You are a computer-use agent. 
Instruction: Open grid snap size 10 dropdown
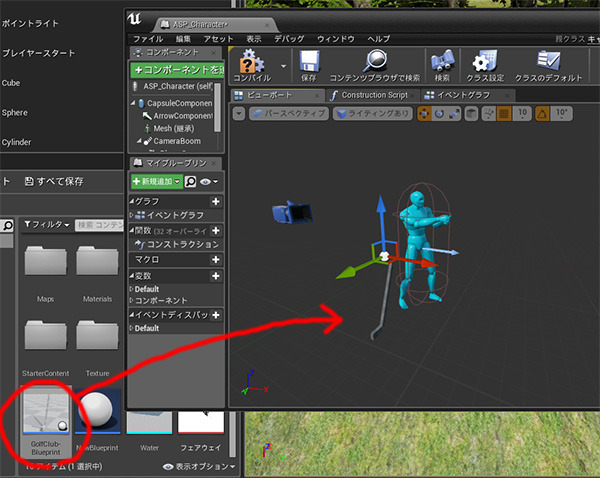522,114
